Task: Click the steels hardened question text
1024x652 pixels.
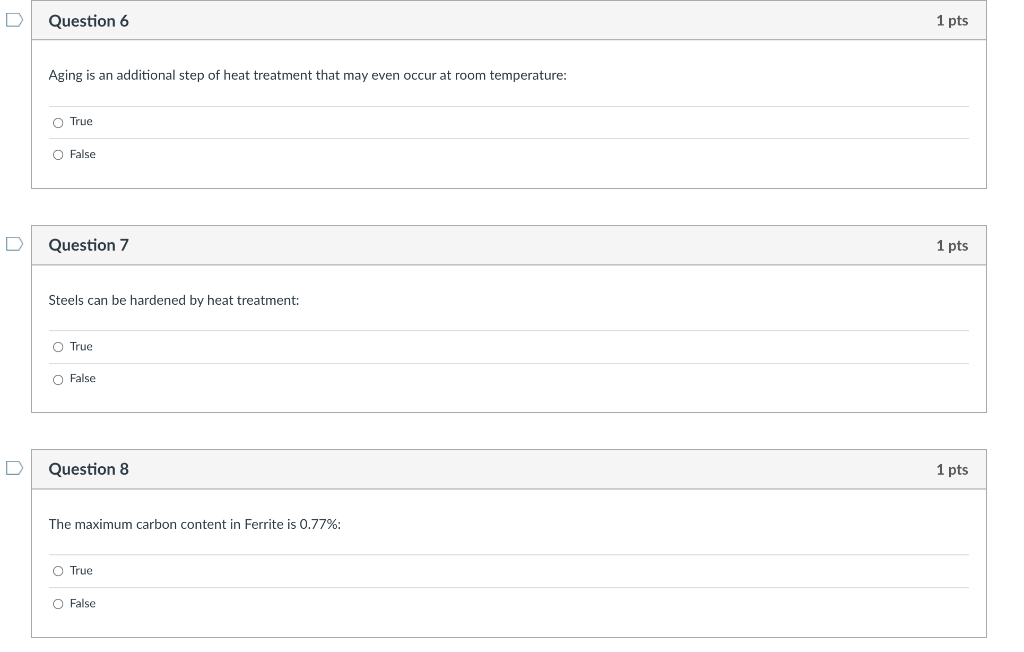Action: coord(174,300)
